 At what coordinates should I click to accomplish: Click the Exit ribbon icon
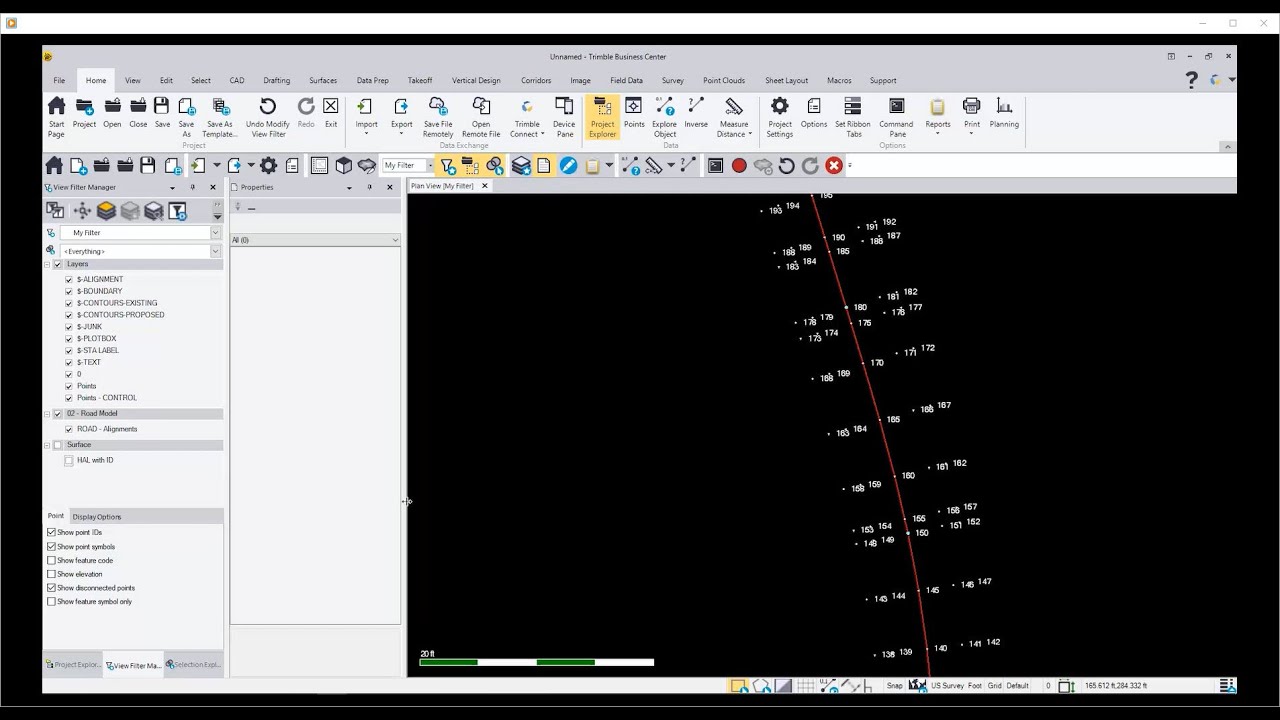coord(331,112)
